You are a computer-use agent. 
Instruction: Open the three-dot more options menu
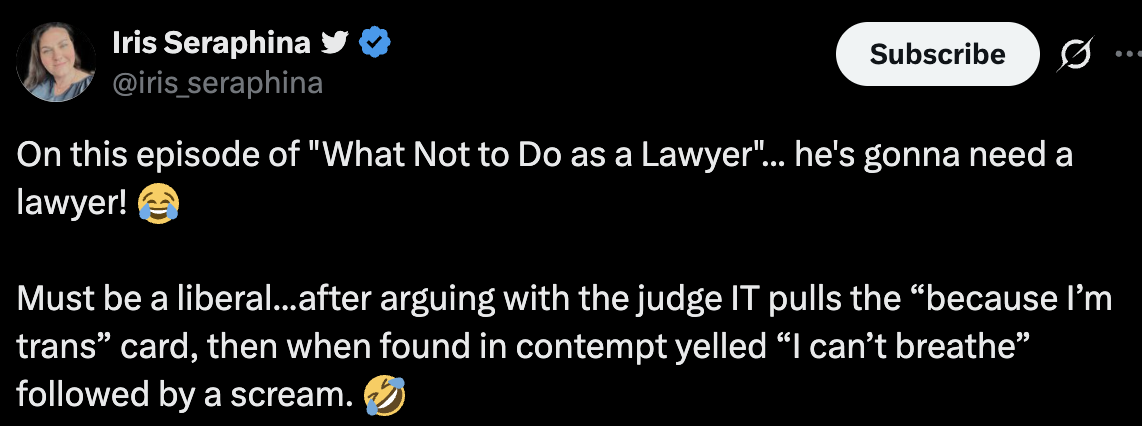pos(1126,54)
